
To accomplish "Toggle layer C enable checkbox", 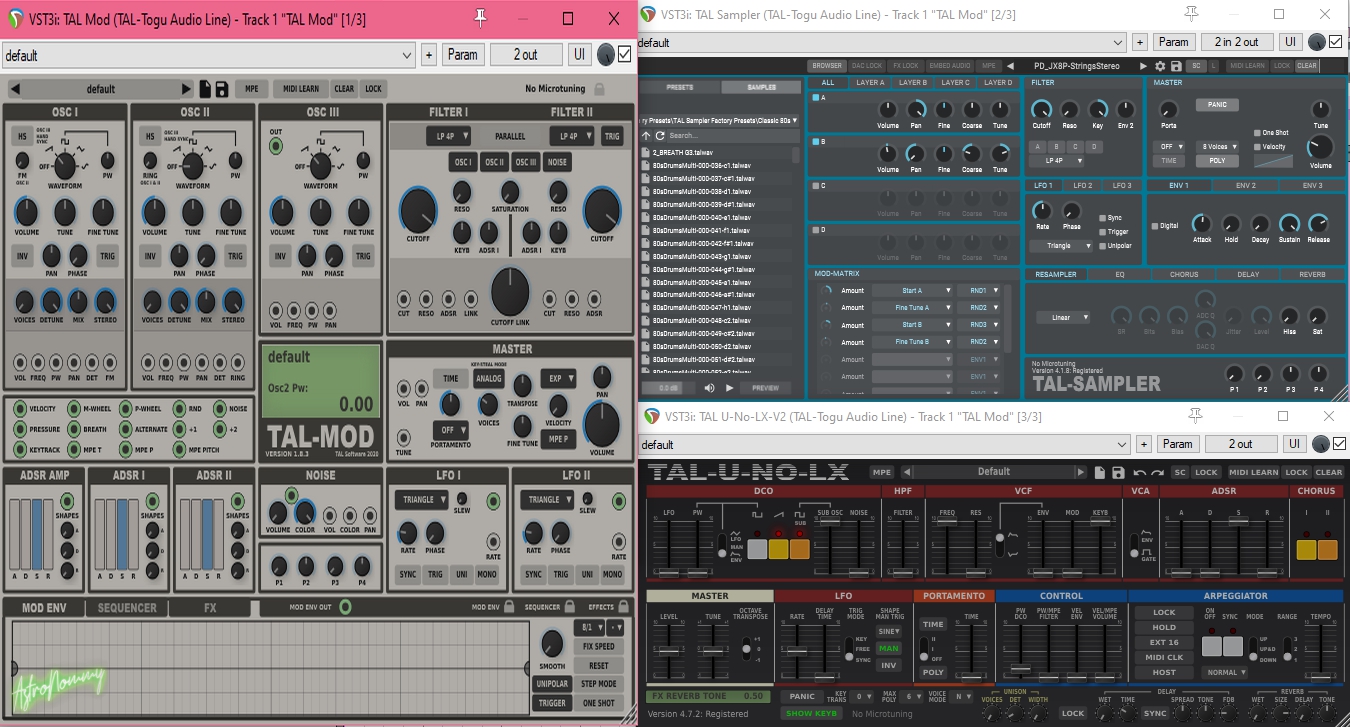I will [816, 185].
